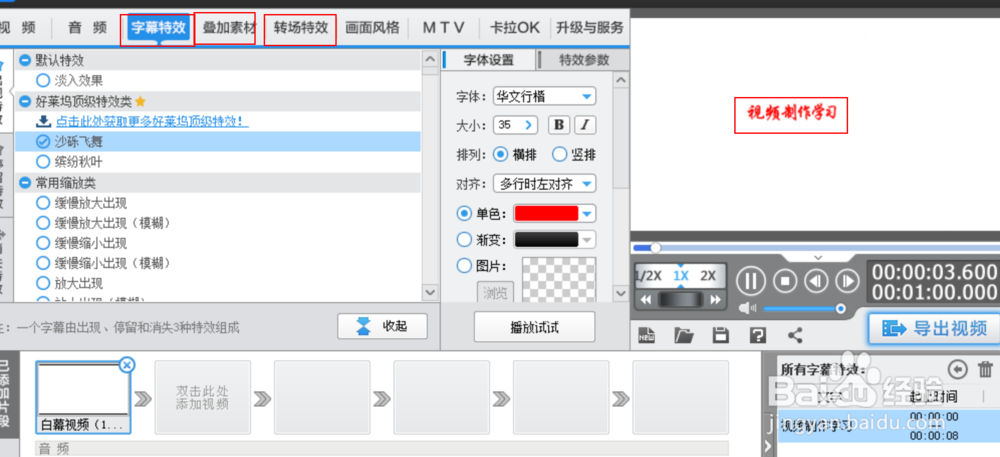Click the 收起 collapse button
The image size is (1000, 457).
click(x=383, y=326)
